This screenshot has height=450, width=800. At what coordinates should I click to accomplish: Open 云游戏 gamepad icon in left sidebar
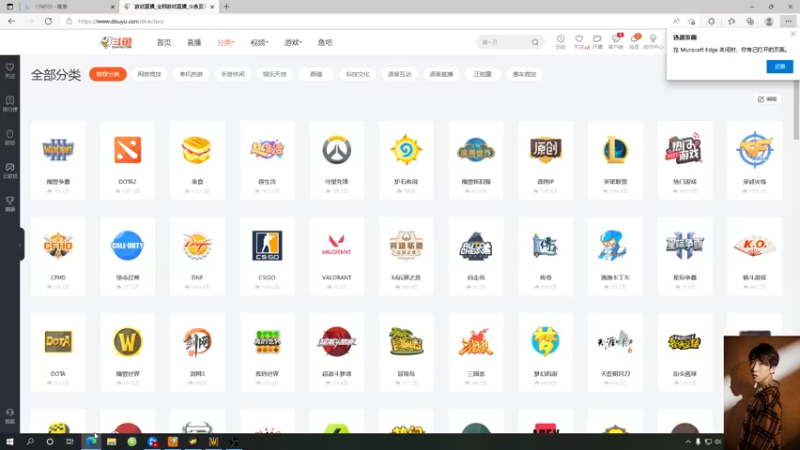click(x=10, y=170)
